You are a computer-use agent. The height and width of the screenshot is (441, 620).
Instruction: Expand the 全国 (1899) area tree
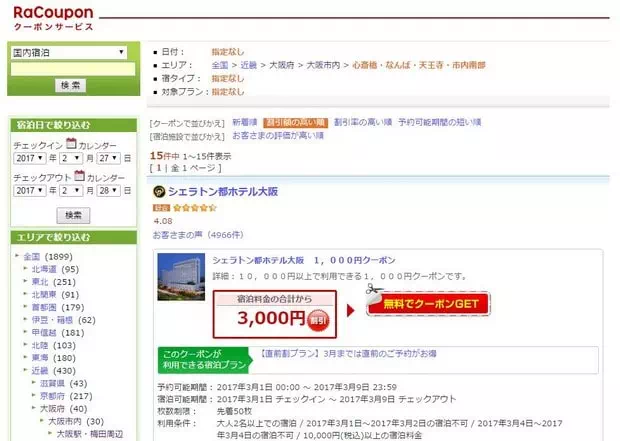point(17,256)
